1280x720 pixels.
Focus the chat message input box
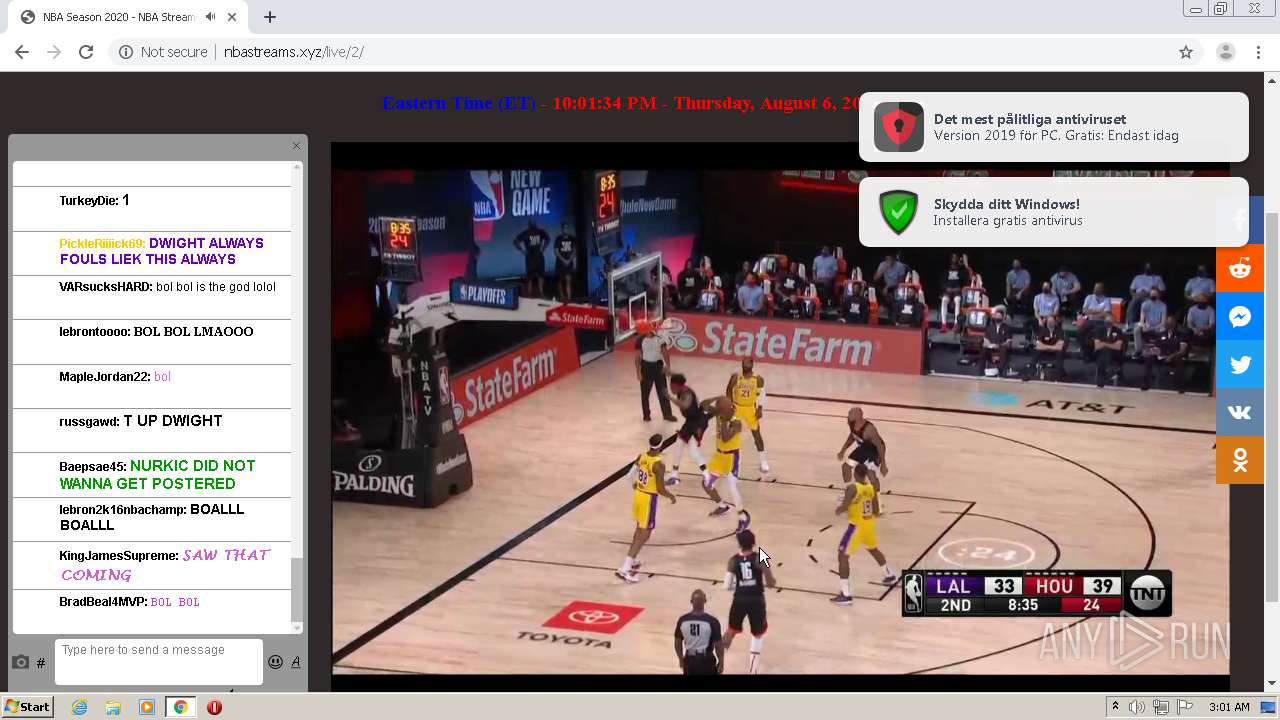click(x=159, y=662)
